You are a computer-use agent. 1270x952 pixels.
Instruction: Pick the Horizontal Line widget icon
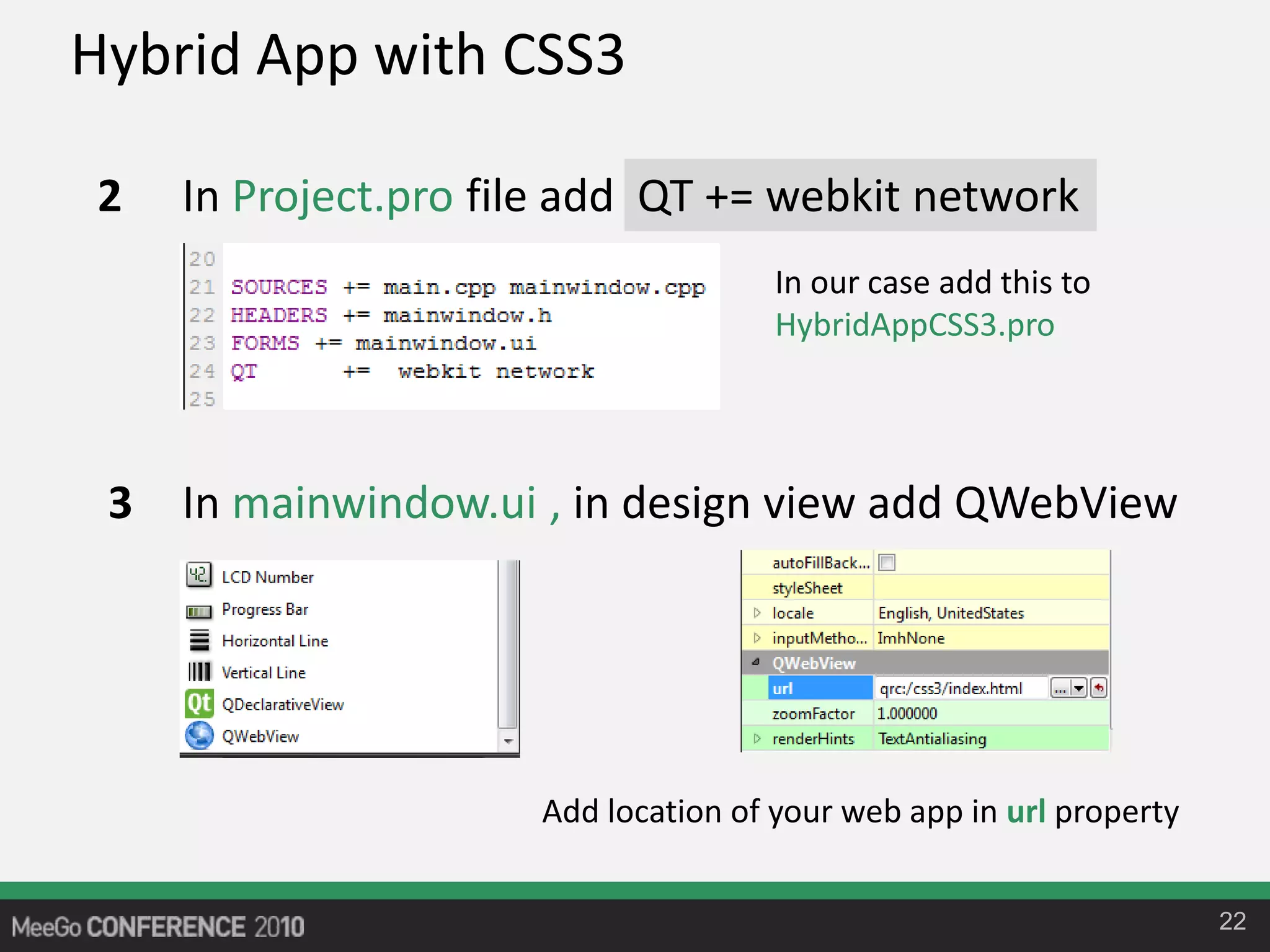[199, 640]
